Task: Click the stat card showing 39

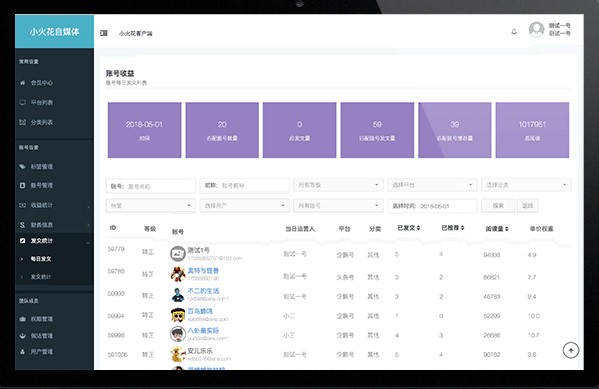Action: [x=455, y=130]
